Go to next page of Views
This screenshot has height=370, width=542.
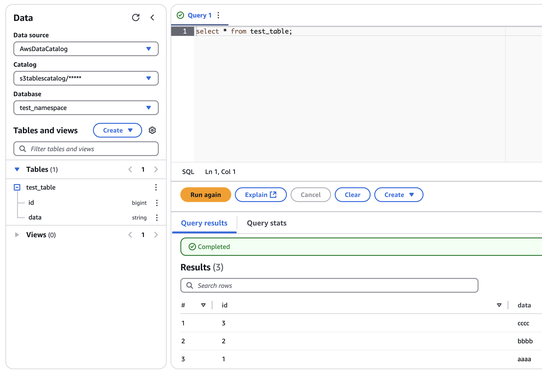(156, 235)
